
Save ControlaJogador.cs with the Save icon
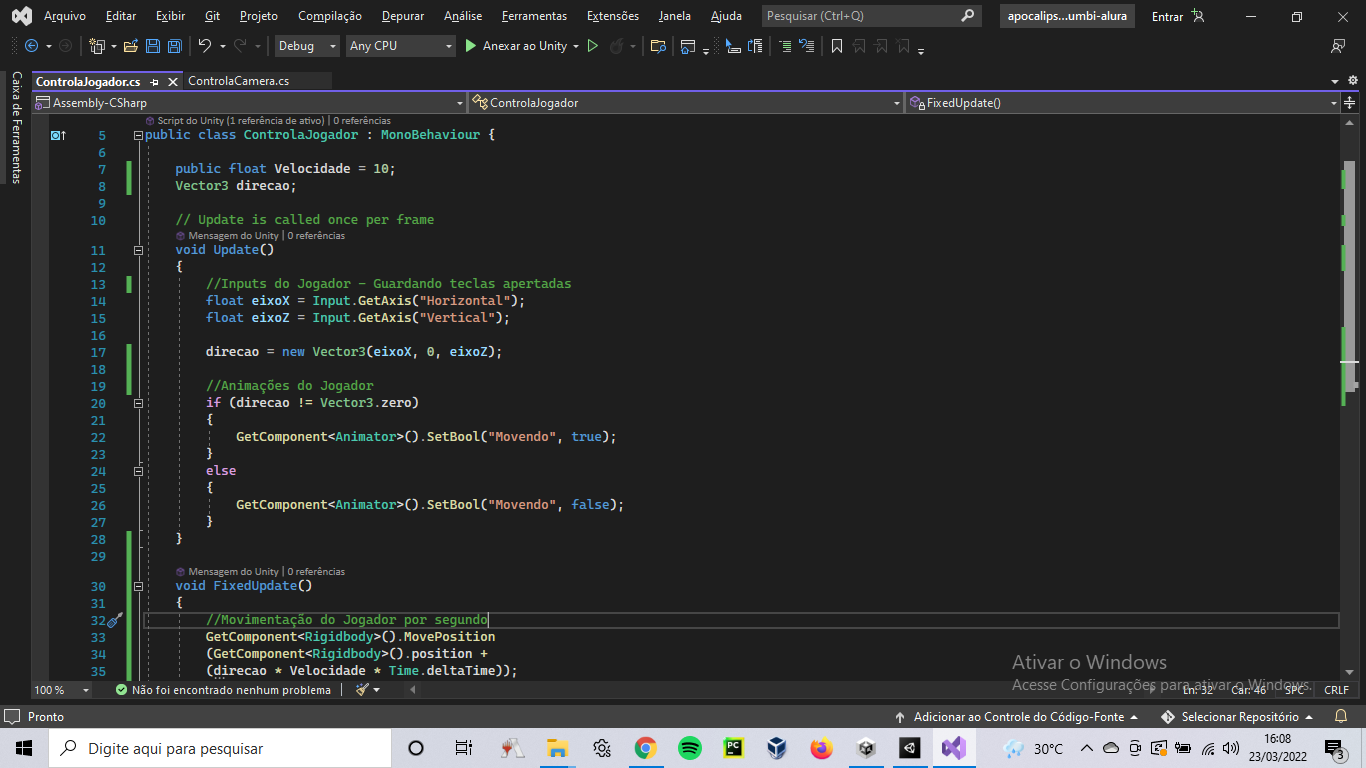point(153,46)
